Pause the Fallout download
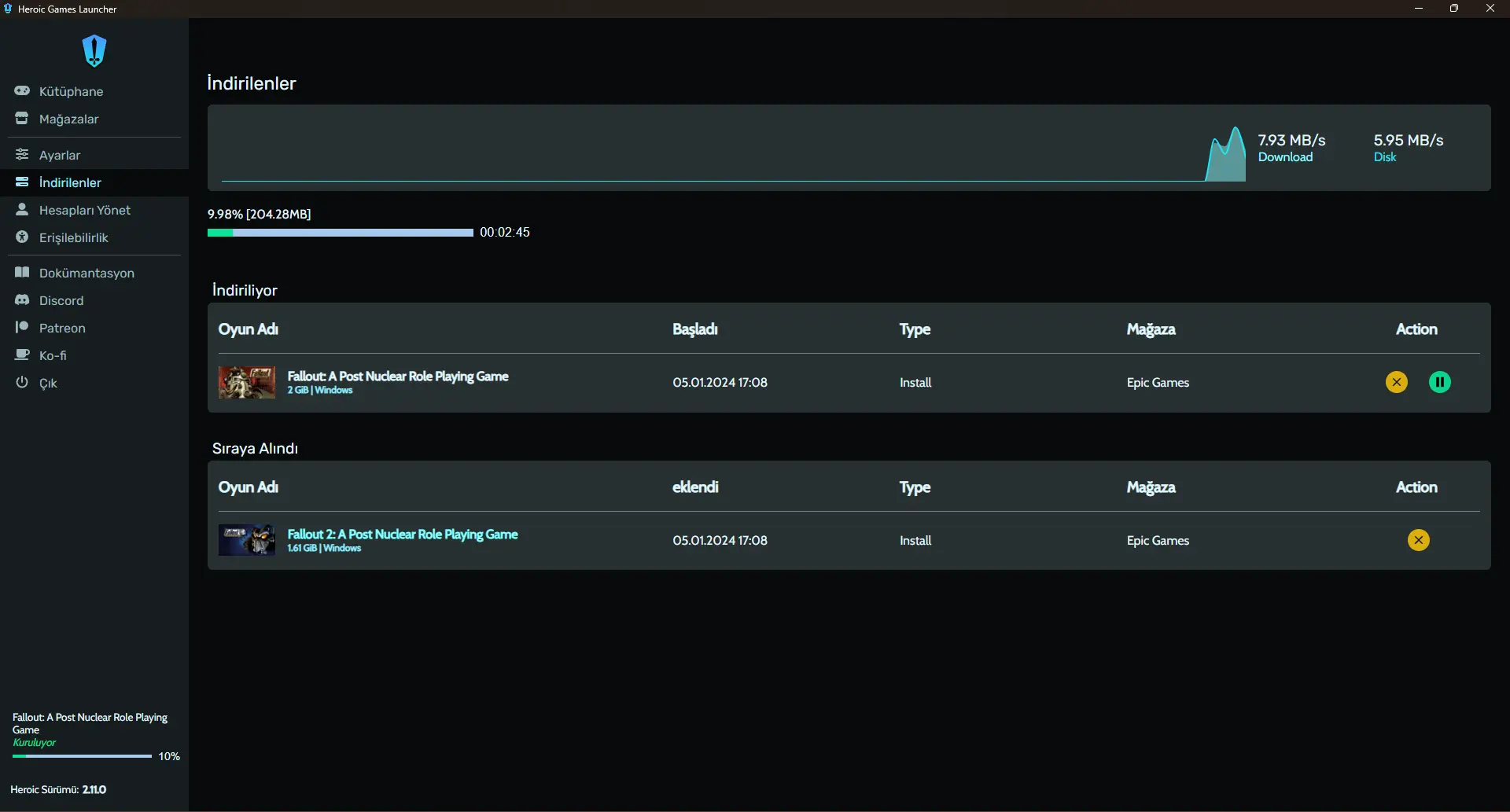 pos(1440,382)
